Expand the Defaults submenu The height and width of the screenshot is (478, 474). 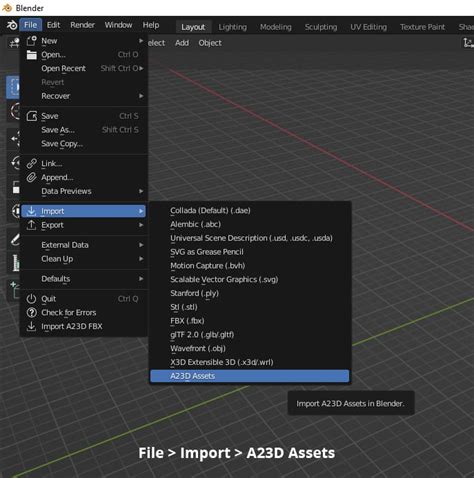coord(84,279)
